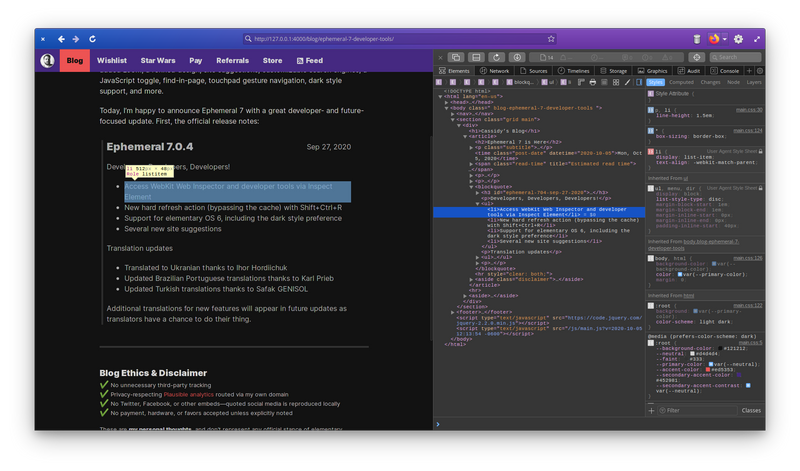Go back with the browser back arrow
The image size is (800, 471).
click(61, 39)
